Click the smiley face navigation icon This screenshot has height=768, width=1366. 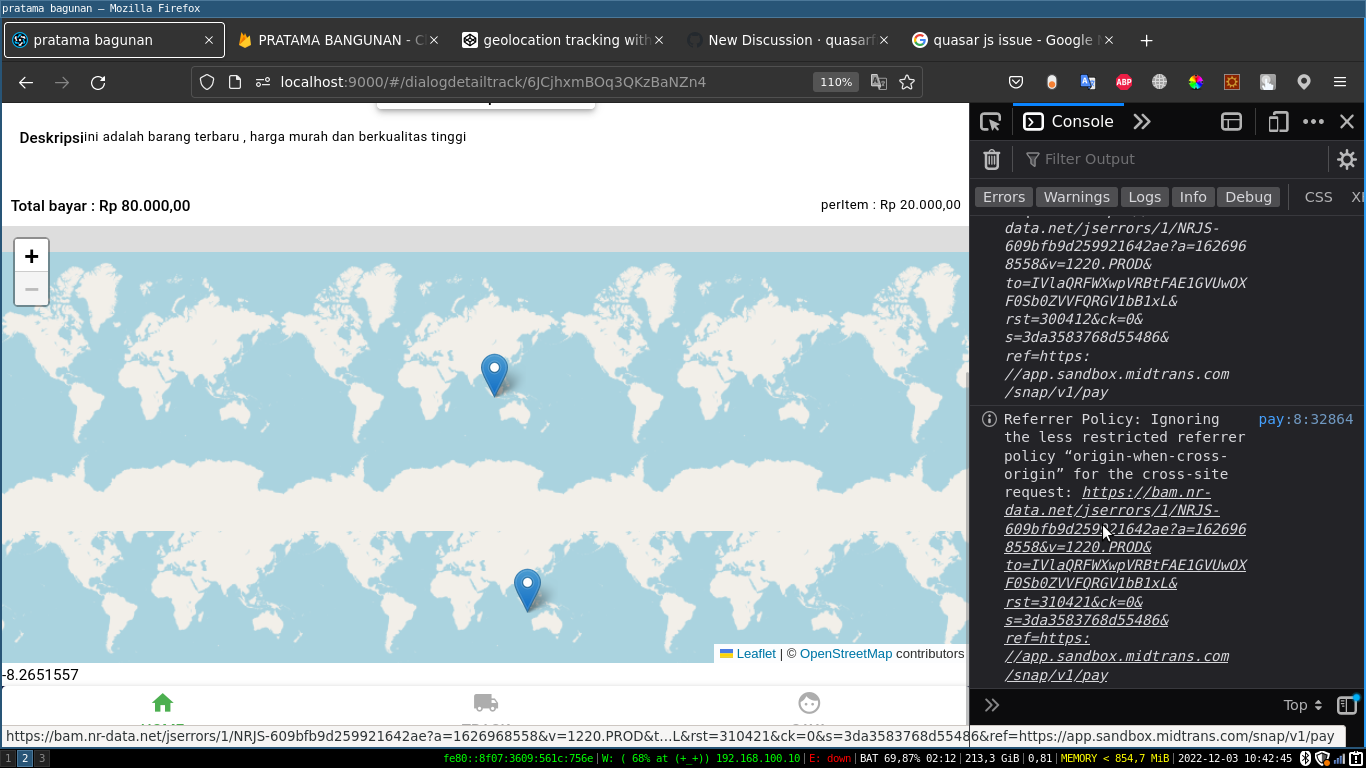[808, 703]
